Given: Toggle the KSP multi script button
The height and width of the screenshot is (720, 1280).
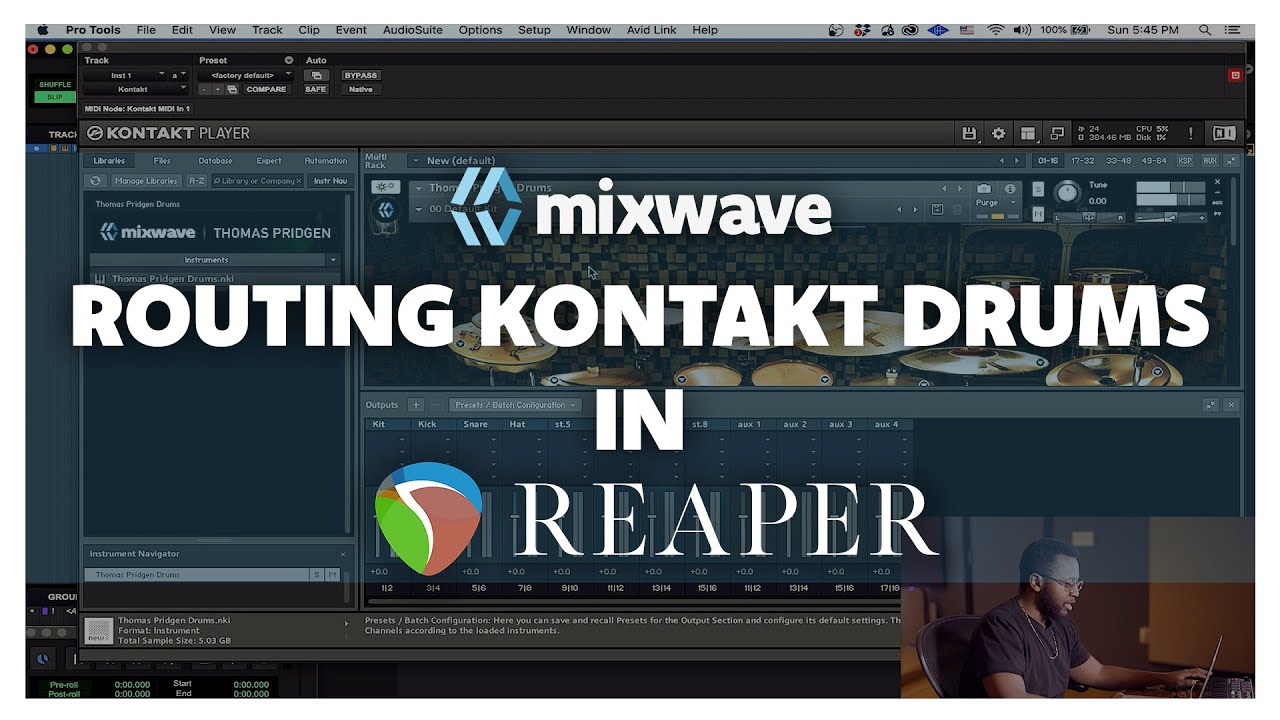Looking at the screenshot, I should [x=1185, y=160].
